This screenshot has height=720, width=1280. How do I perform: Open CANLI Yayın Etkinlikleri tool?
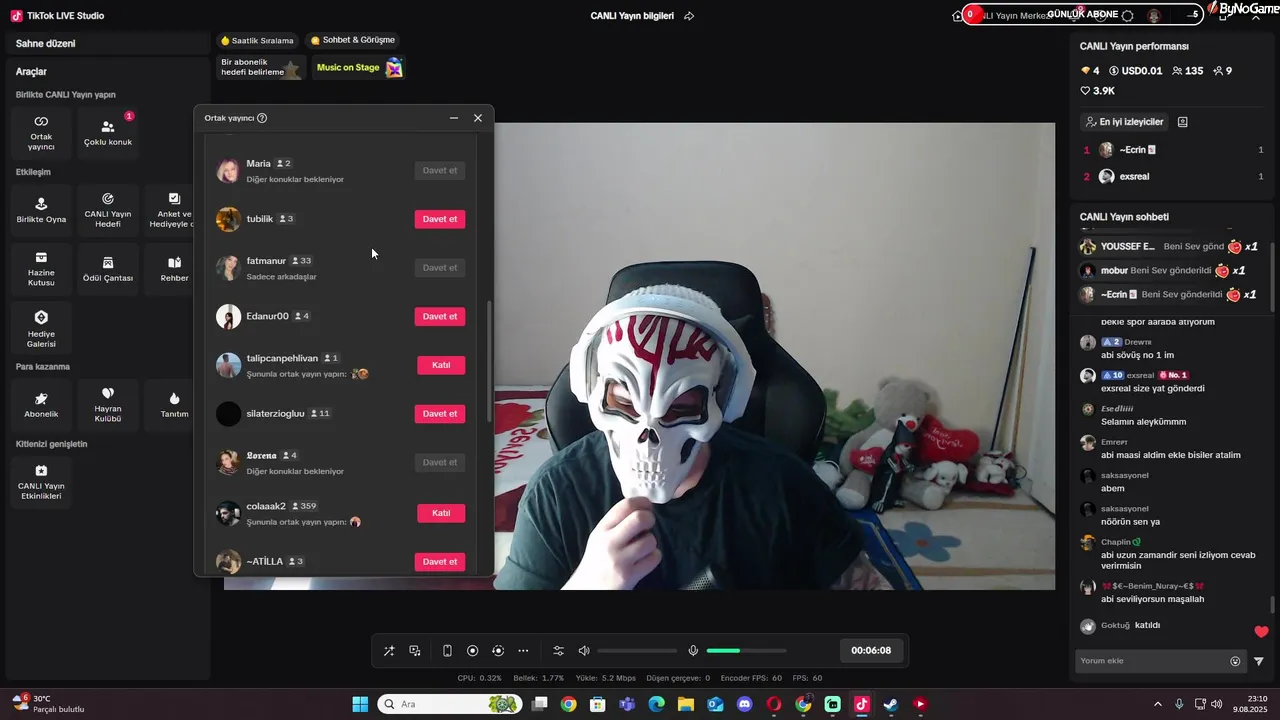(x=41, y=482)
